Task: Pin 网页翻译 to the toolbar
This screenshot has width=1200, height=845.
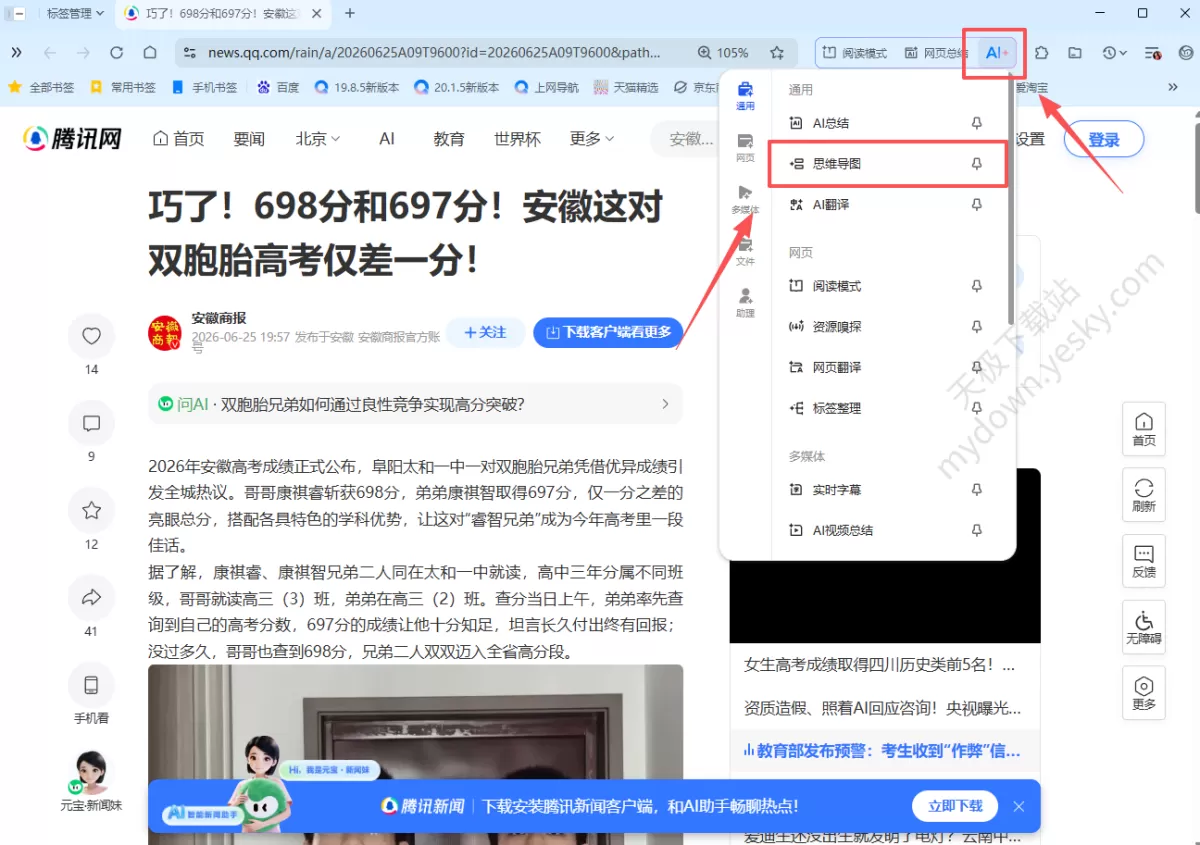Action: coord(977,367)
